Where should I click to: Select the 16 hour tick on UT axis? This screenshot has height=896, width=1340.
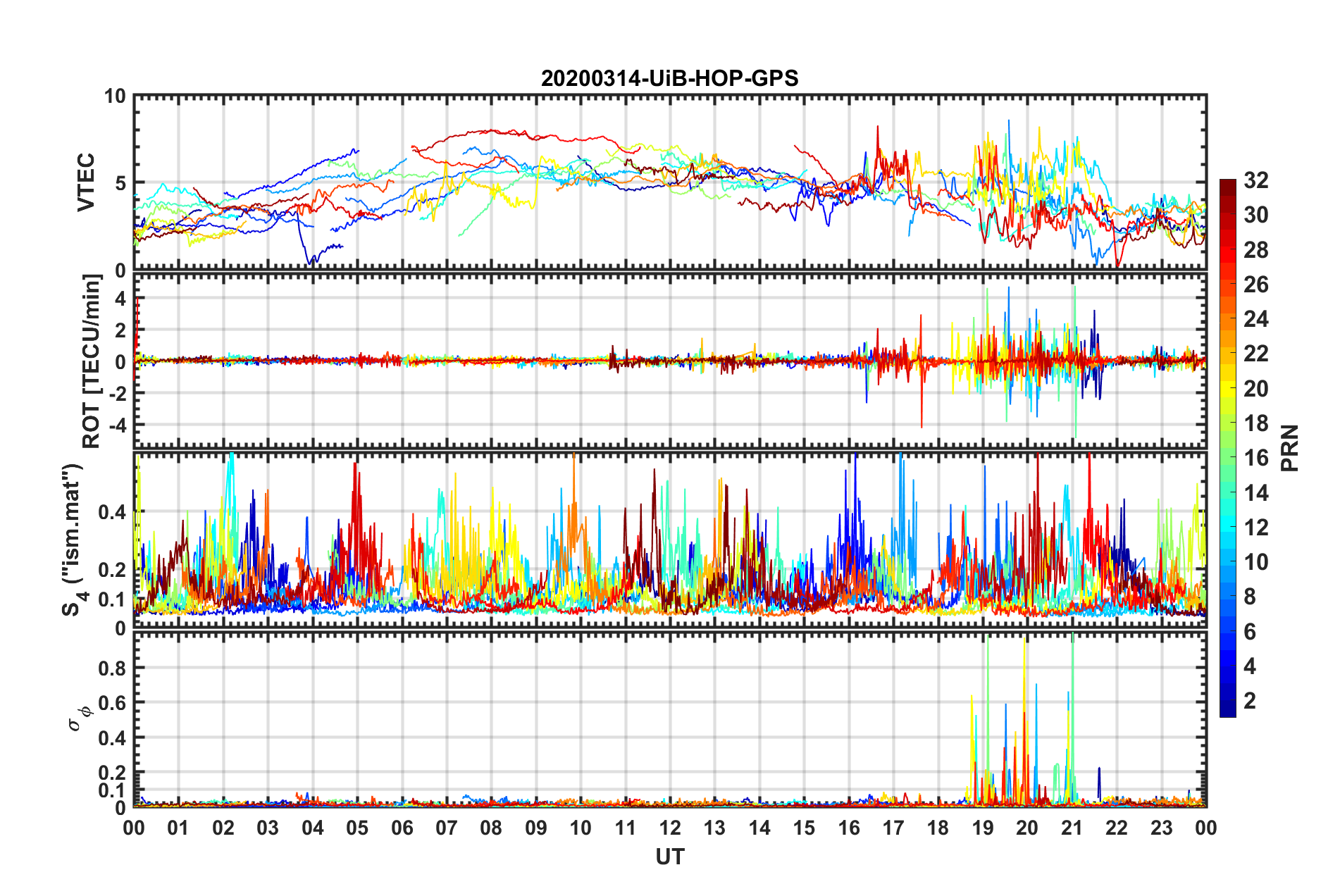tap(849, 828)
